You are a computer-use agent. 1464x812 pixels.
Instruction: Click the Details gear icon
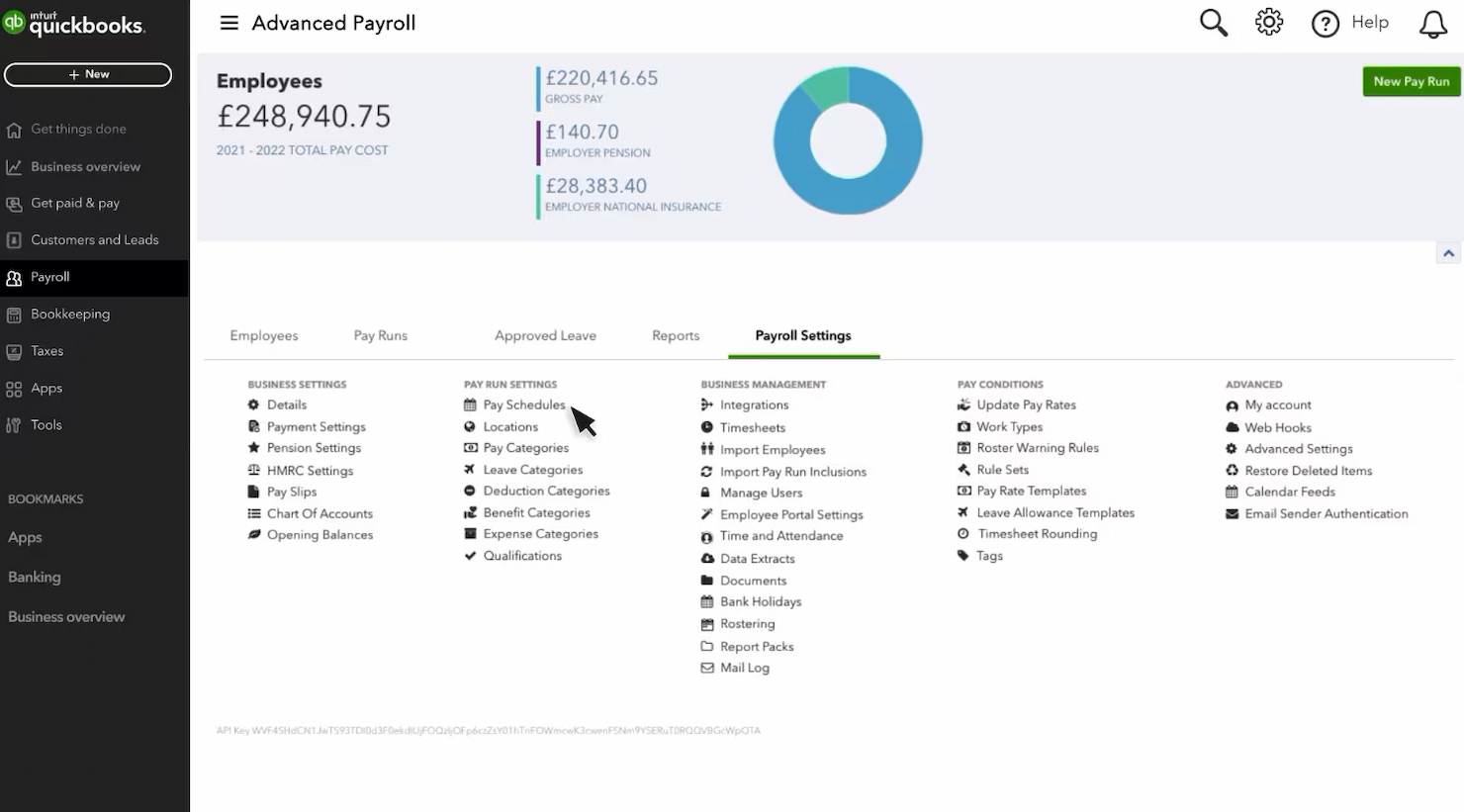click(x=253, y=405)
